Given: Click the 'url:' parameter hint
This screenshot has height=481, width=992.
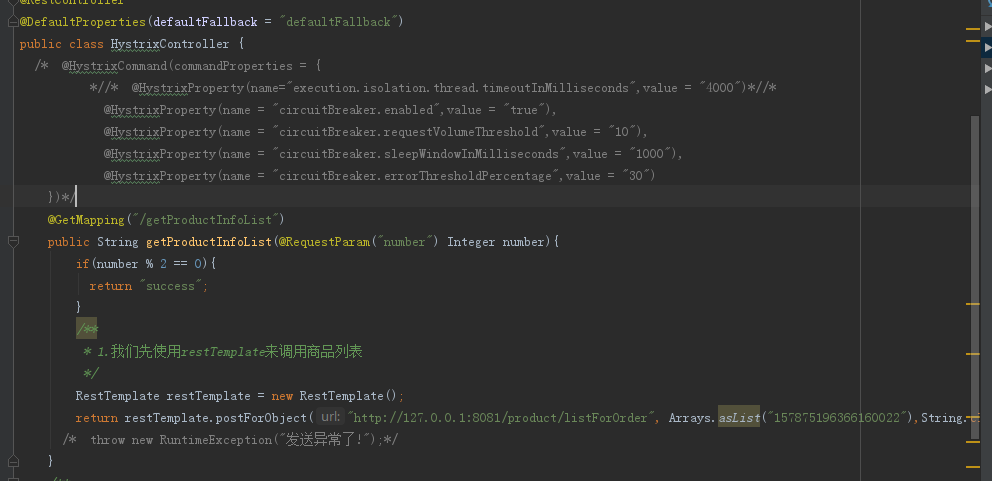Looking at the screenshot, I should (329, 417).
